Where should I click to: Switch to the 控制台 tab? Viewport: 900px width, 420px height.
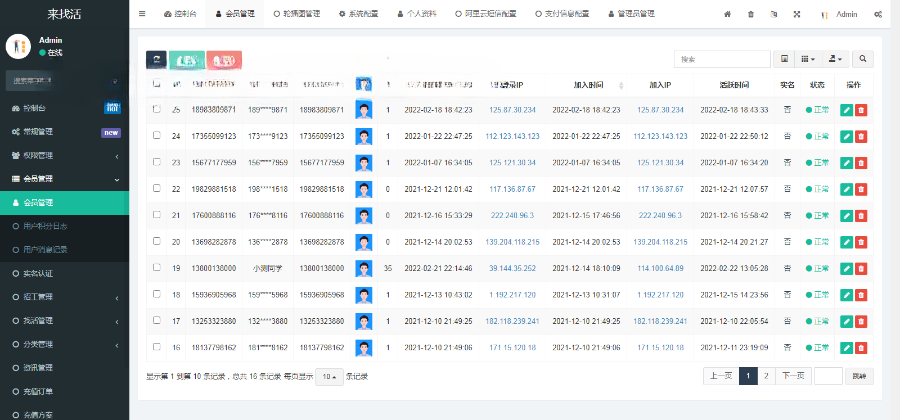point(180,14)
